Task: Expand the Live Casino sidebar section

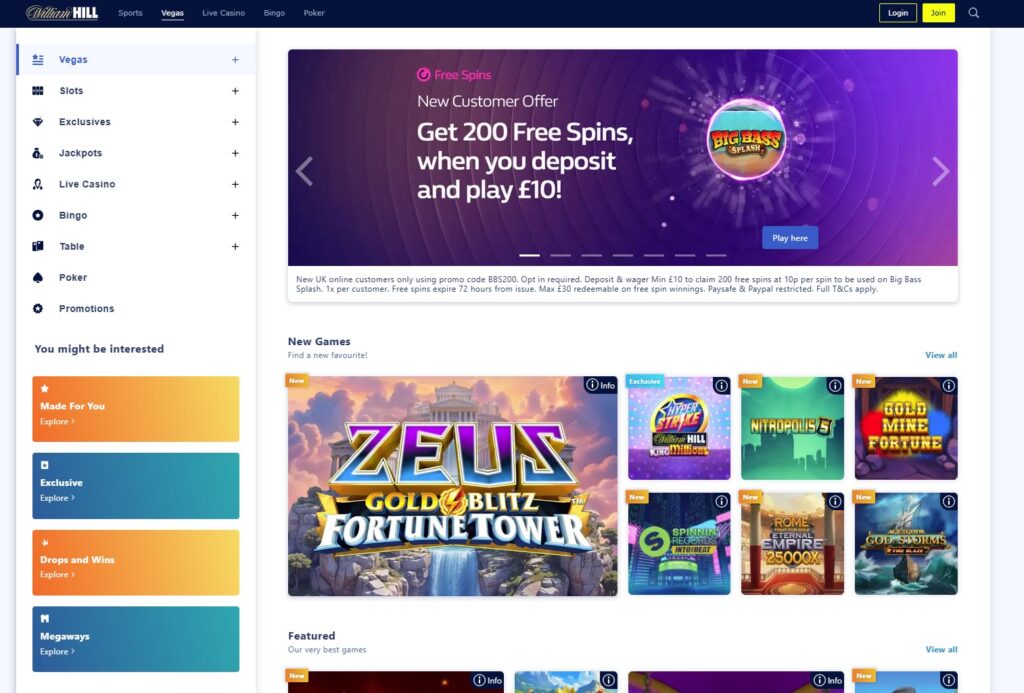Action: (235, 184)
